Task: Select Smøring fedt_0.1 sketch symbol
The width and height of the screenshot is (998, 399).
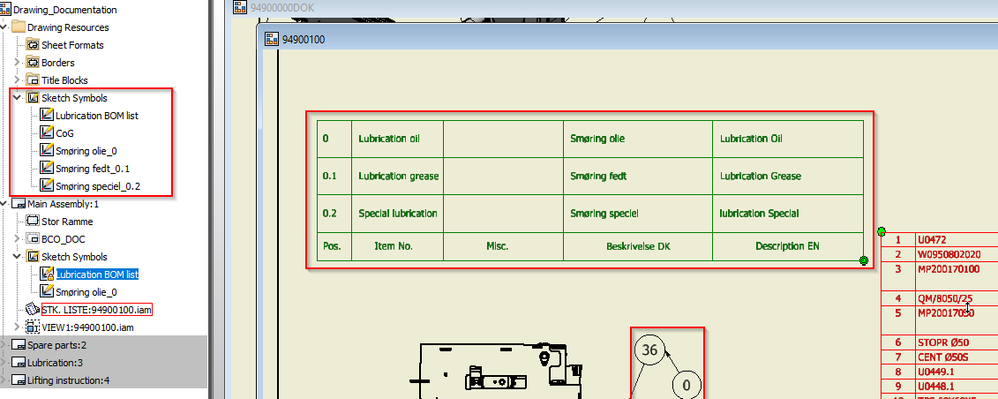Action: (x=93, y=169)
